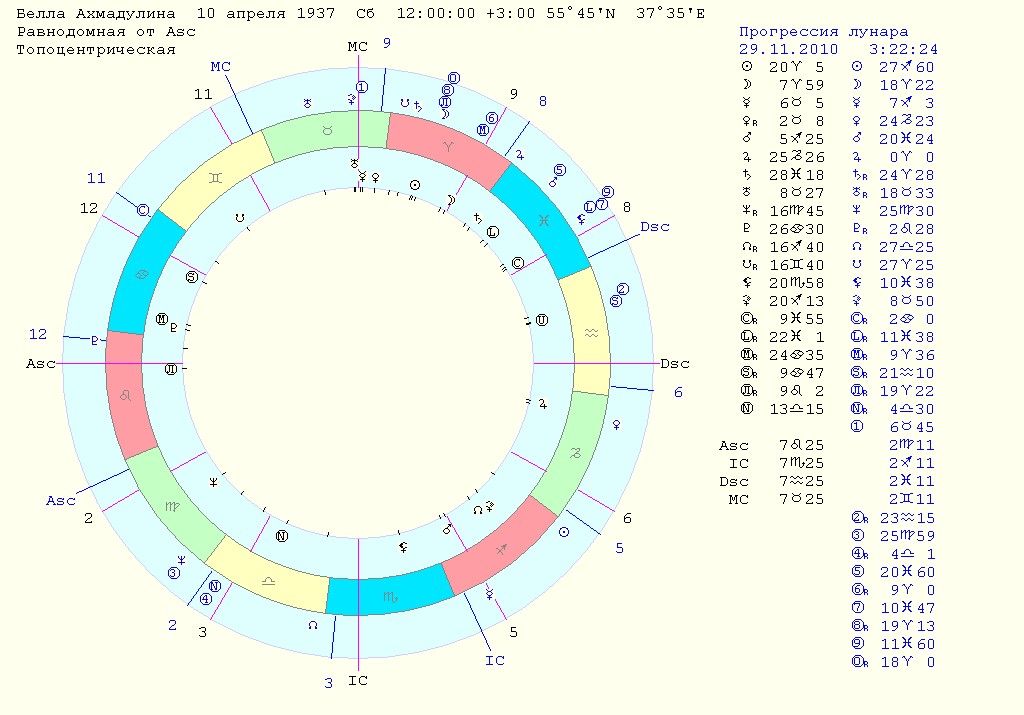Click the Virgo glyph in the zodiac ring
Screen dimensions: 1024x715
tap(172, 506)
